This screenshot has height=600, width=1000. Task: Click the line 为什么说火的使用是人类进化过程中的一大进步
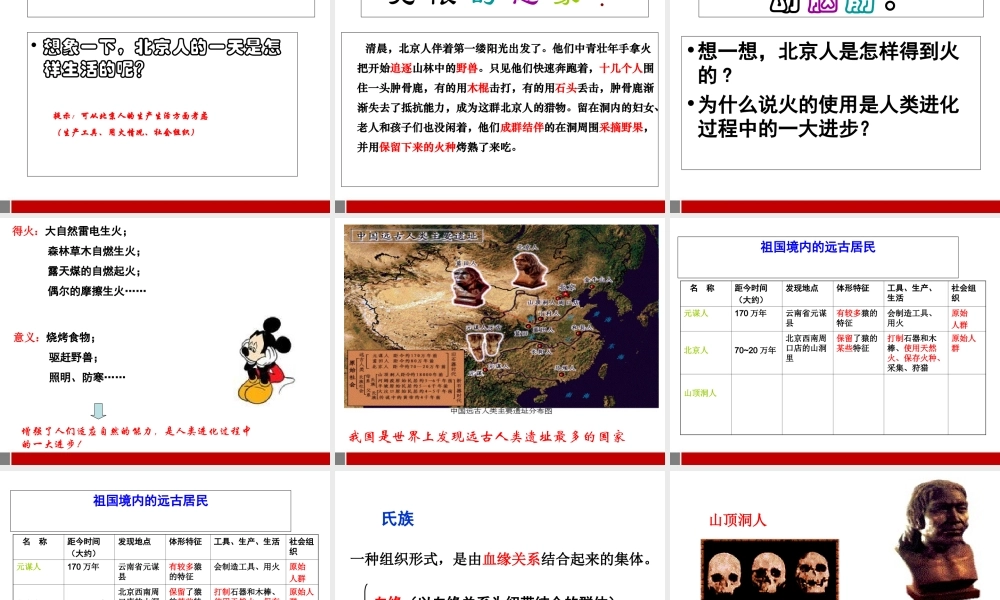point(827,117)
